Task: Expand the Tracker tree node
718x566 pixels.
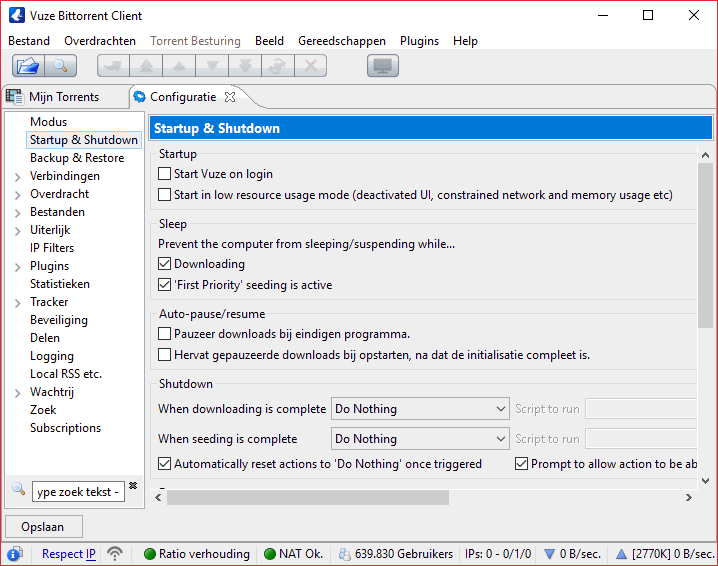Action: click(17, 303)
